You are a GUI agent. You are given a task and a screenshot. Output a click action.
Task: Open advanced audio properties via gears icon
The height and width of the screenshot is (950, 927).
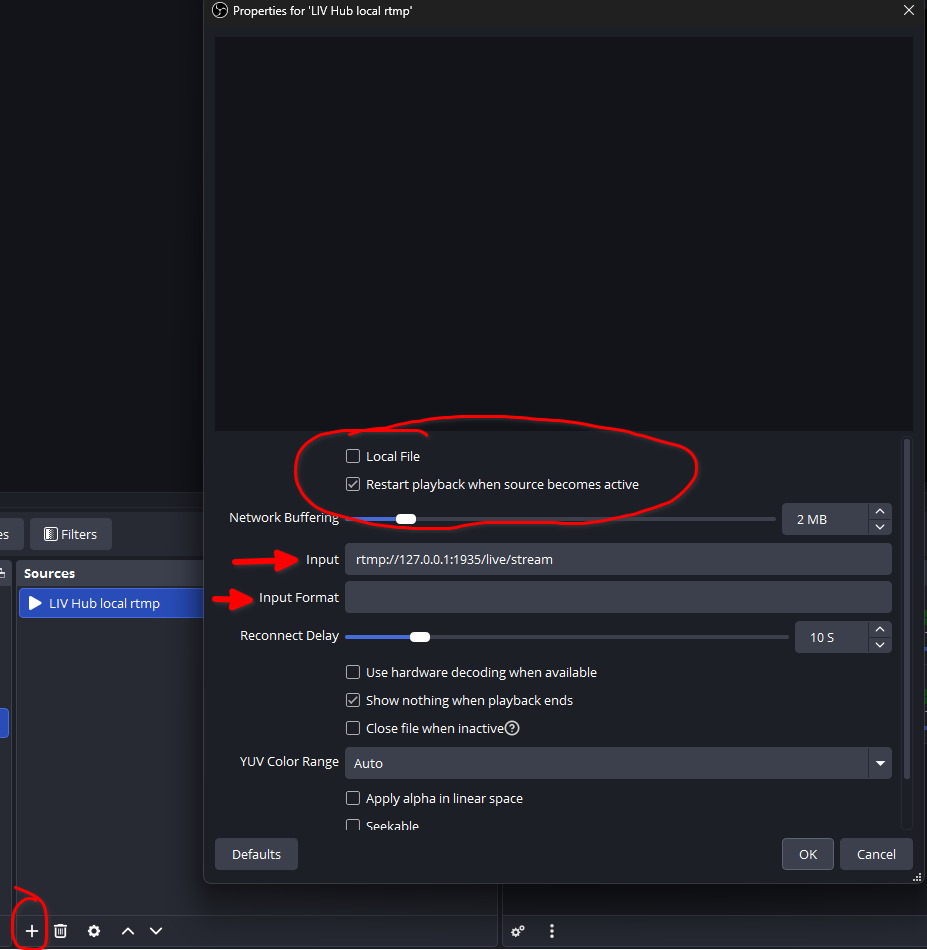[x=517, y=931]
